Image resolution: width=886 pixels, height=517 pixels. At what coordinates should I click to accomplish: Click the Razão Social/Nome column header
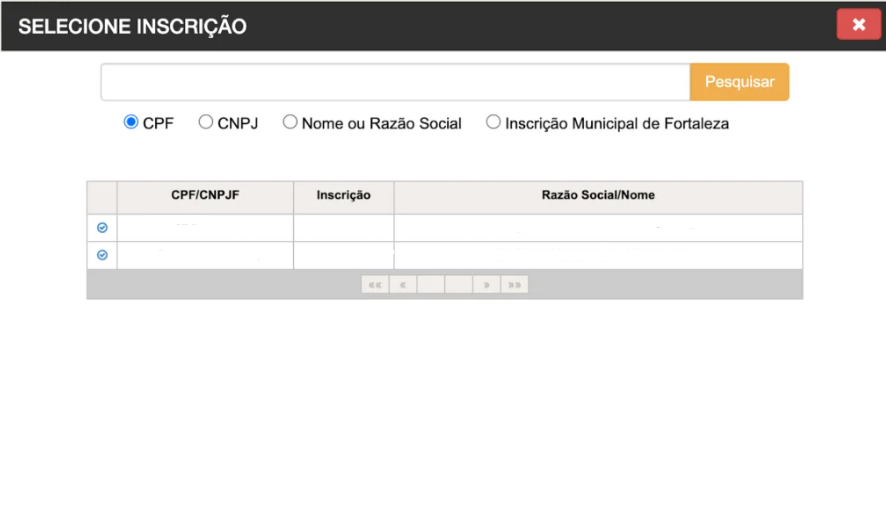(598, 196)
